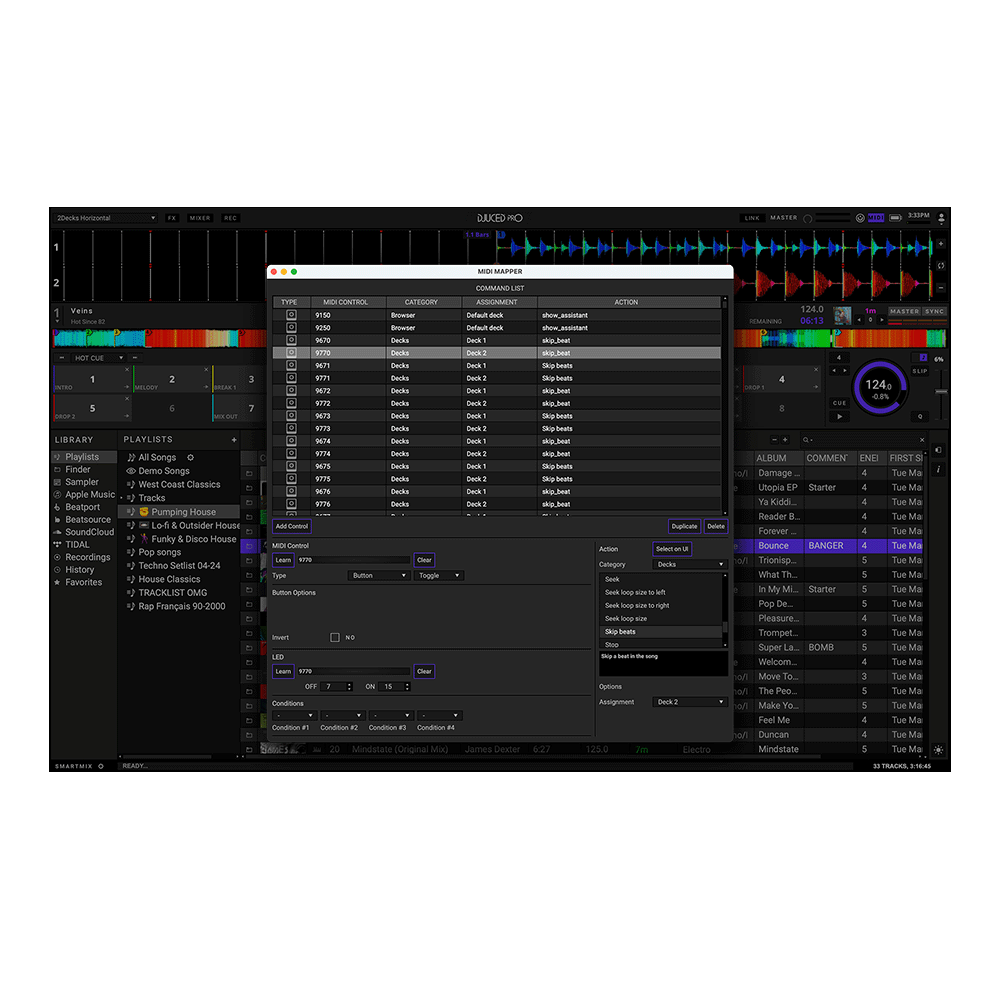This screenshot has height=1000, width=1000.
Task: Click the brightness sun icon at bottom right
Action: pyautogui.click(x=939, y=750)
